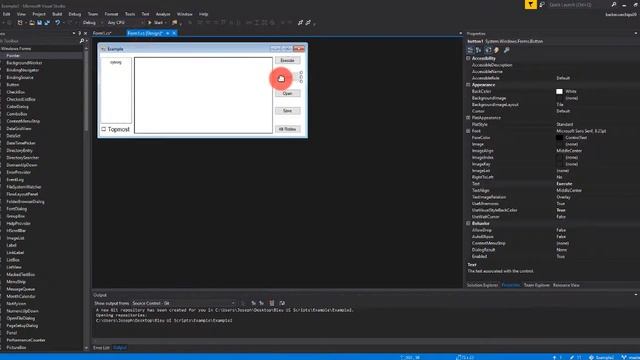Click the large white text box on form
The image size is (640, 360).
pyautogui.click(x=203, y=95)
